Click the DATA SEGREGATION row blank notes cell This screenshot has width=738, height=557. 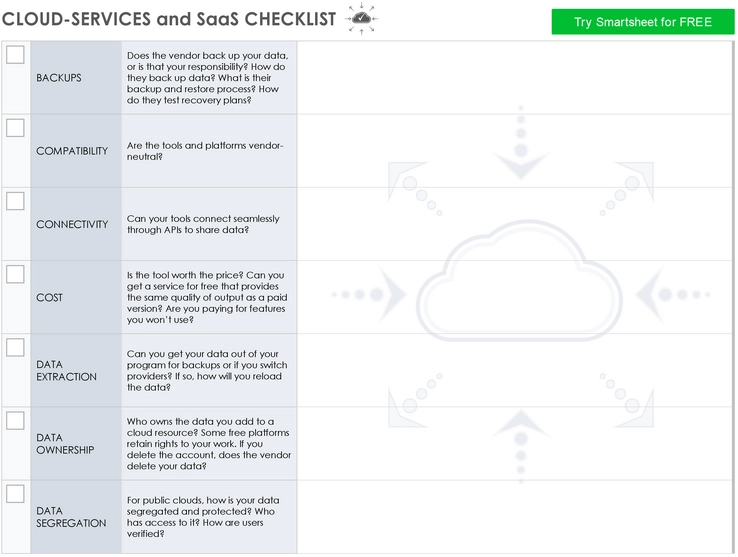tap(515, 517)
